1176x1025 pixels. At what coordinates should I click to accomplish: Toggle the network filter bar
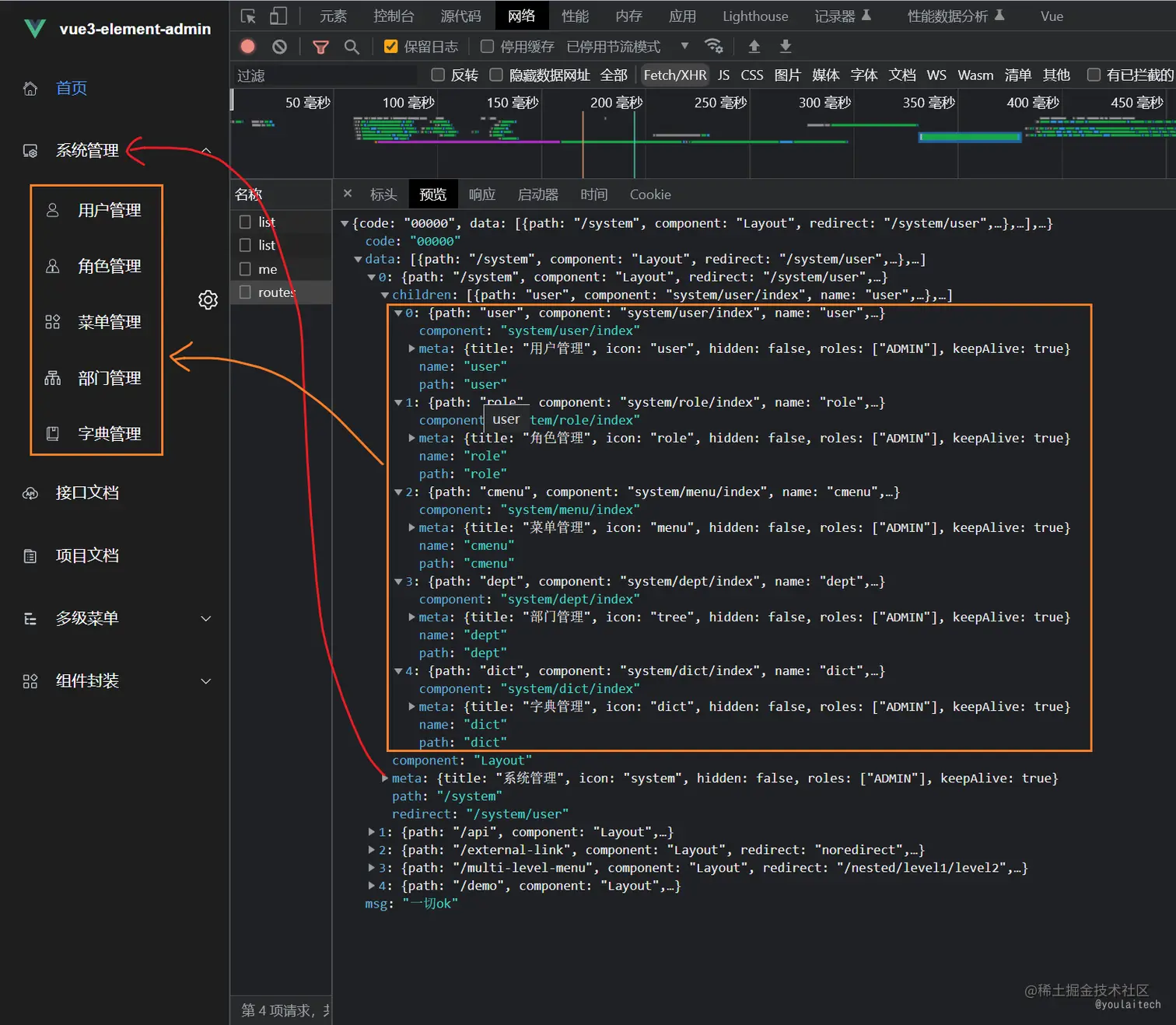coord(320,46)
